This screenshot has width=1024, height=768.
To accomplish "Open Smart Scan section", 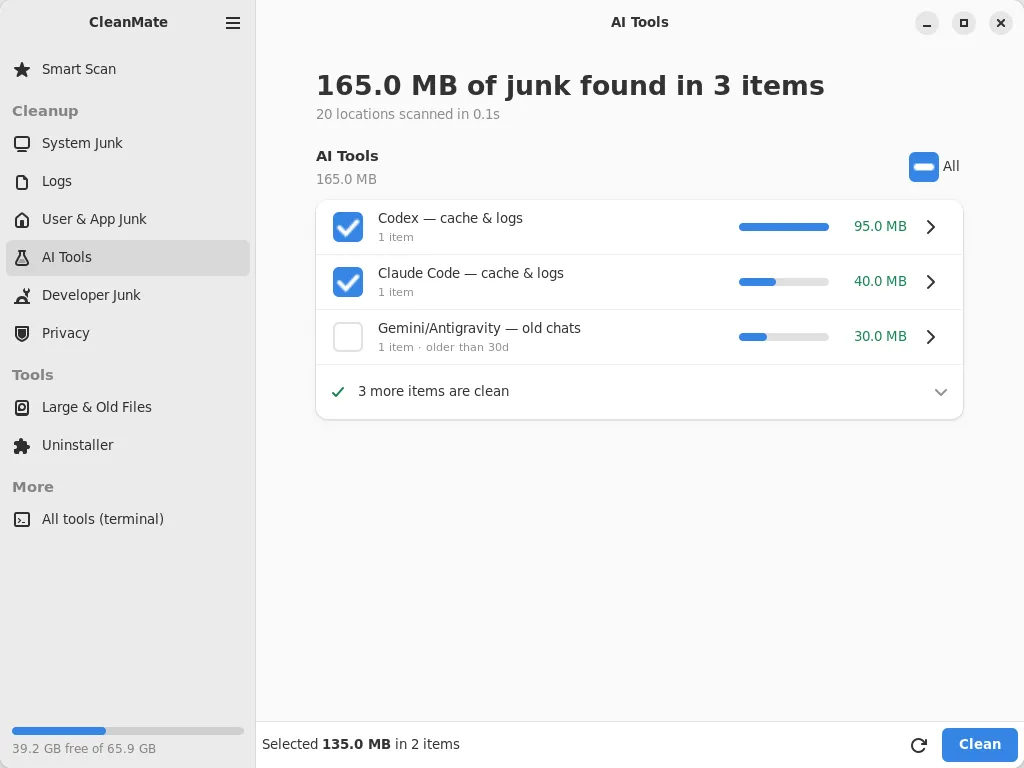I will (128, 69).
